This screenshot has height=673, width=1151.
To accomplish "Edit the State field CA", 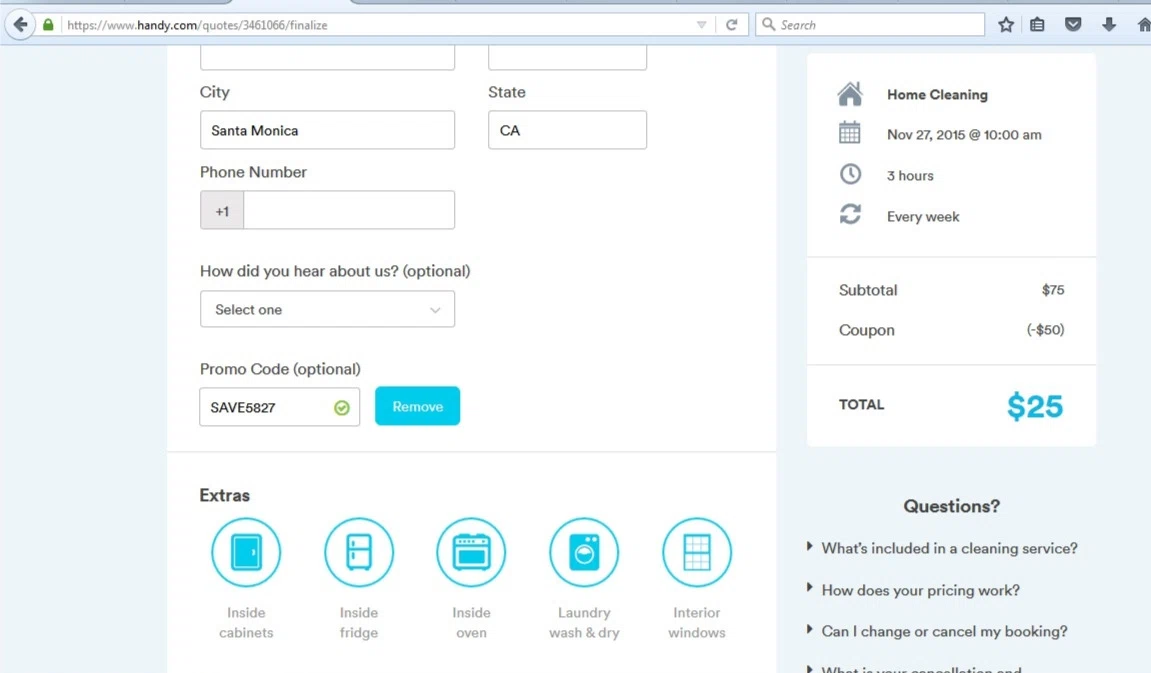I will [567, 130].
